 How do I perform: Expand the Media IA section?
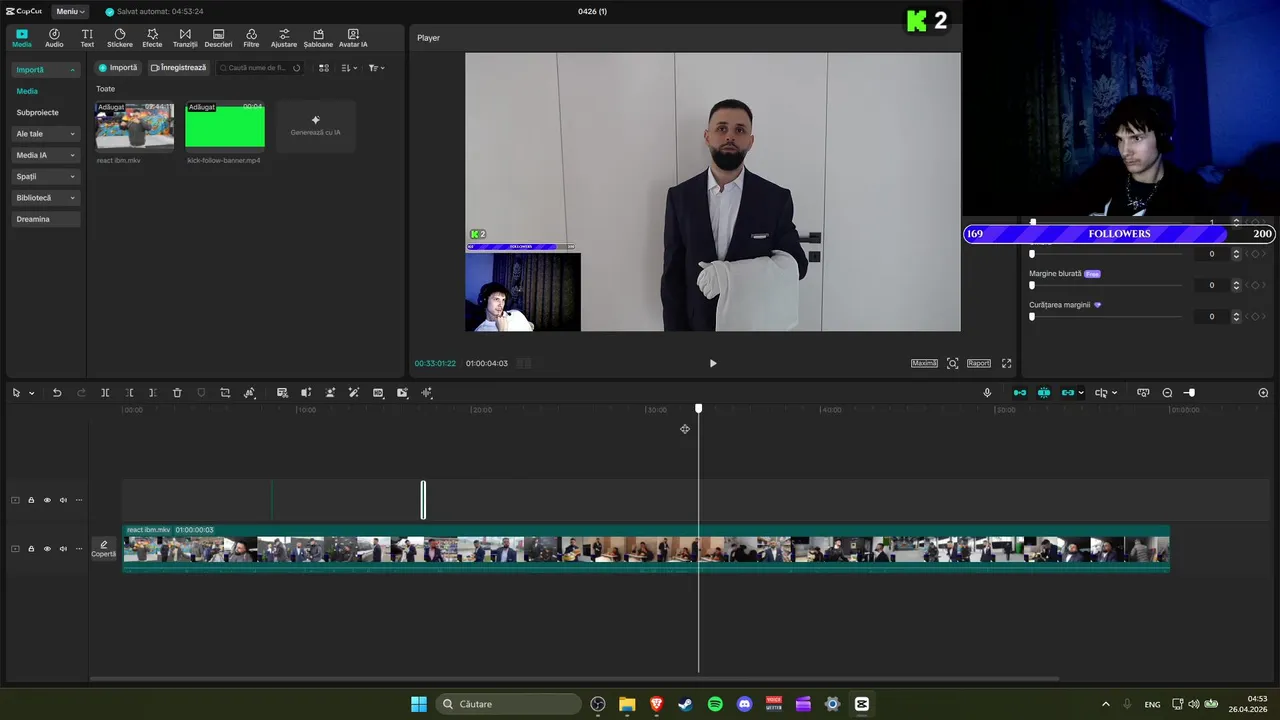coord(46,155)
